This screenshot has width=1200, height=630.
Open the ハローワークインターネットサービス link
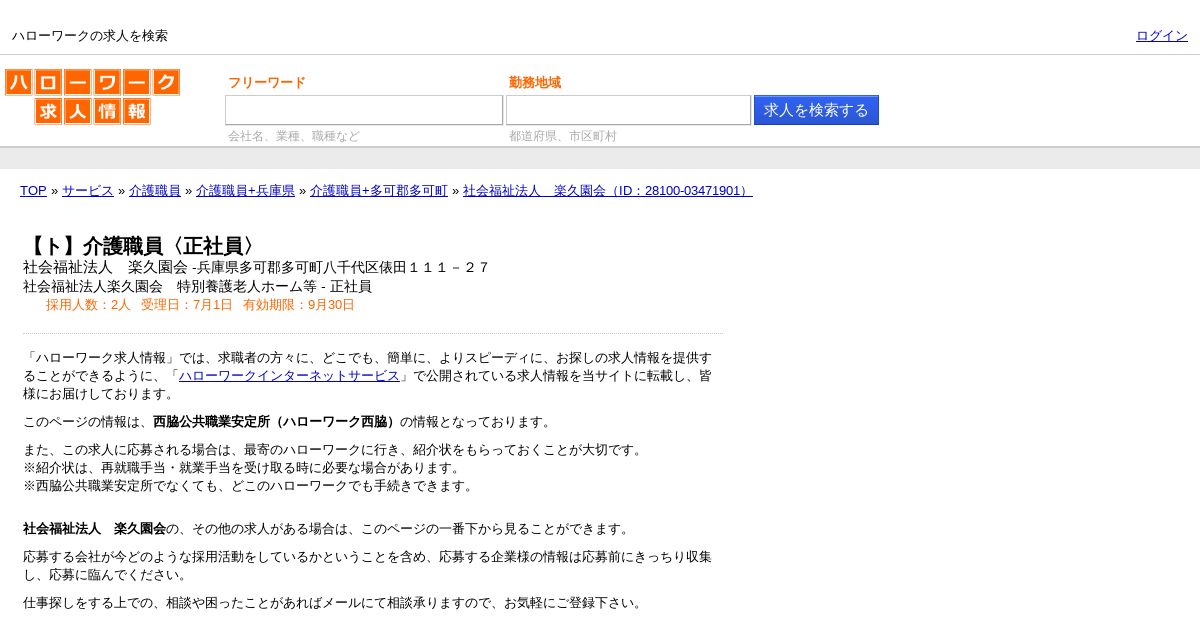289,376
